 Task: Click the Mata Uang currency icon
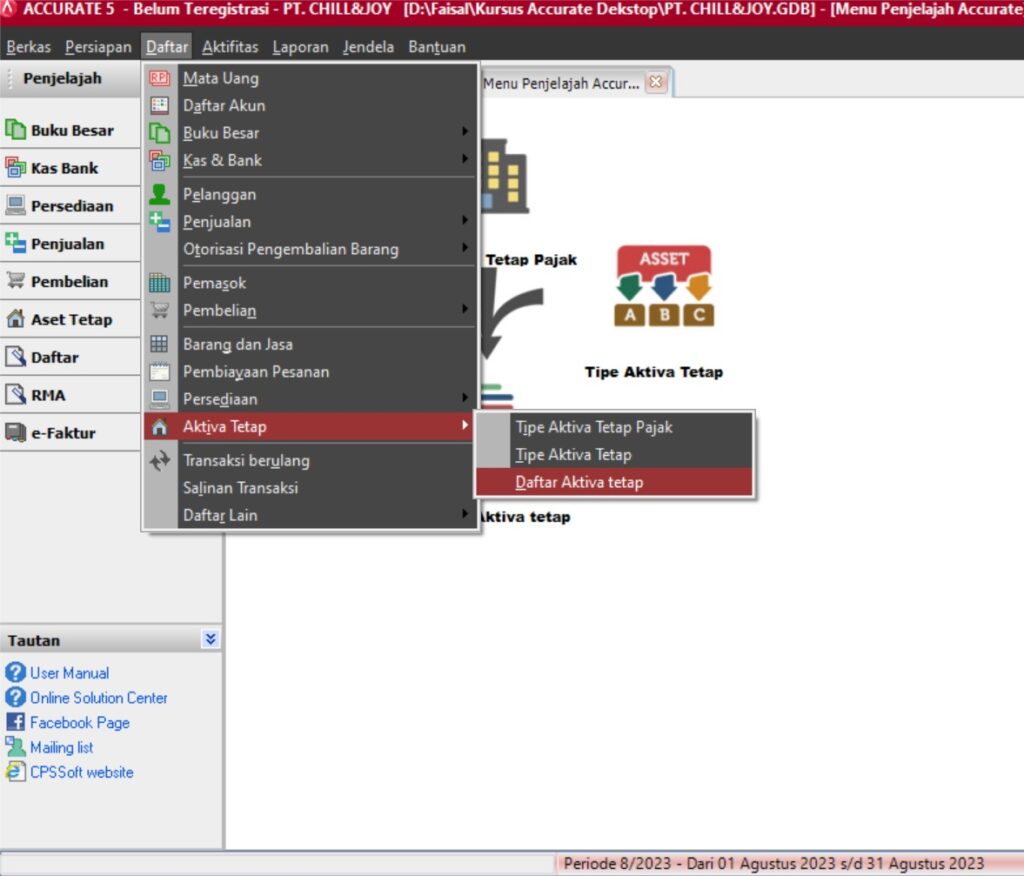pos(159,78)
